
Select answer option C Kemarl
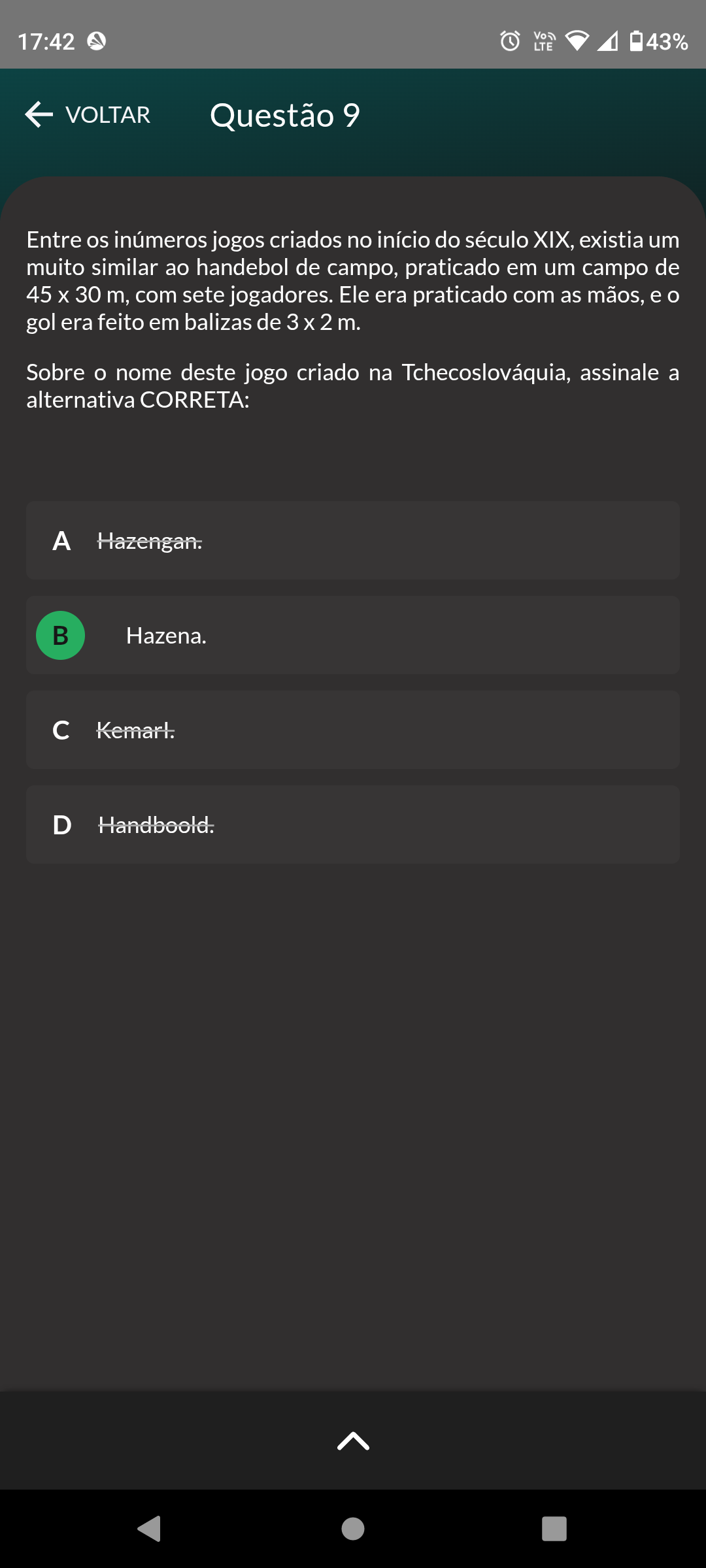point(353,730)
